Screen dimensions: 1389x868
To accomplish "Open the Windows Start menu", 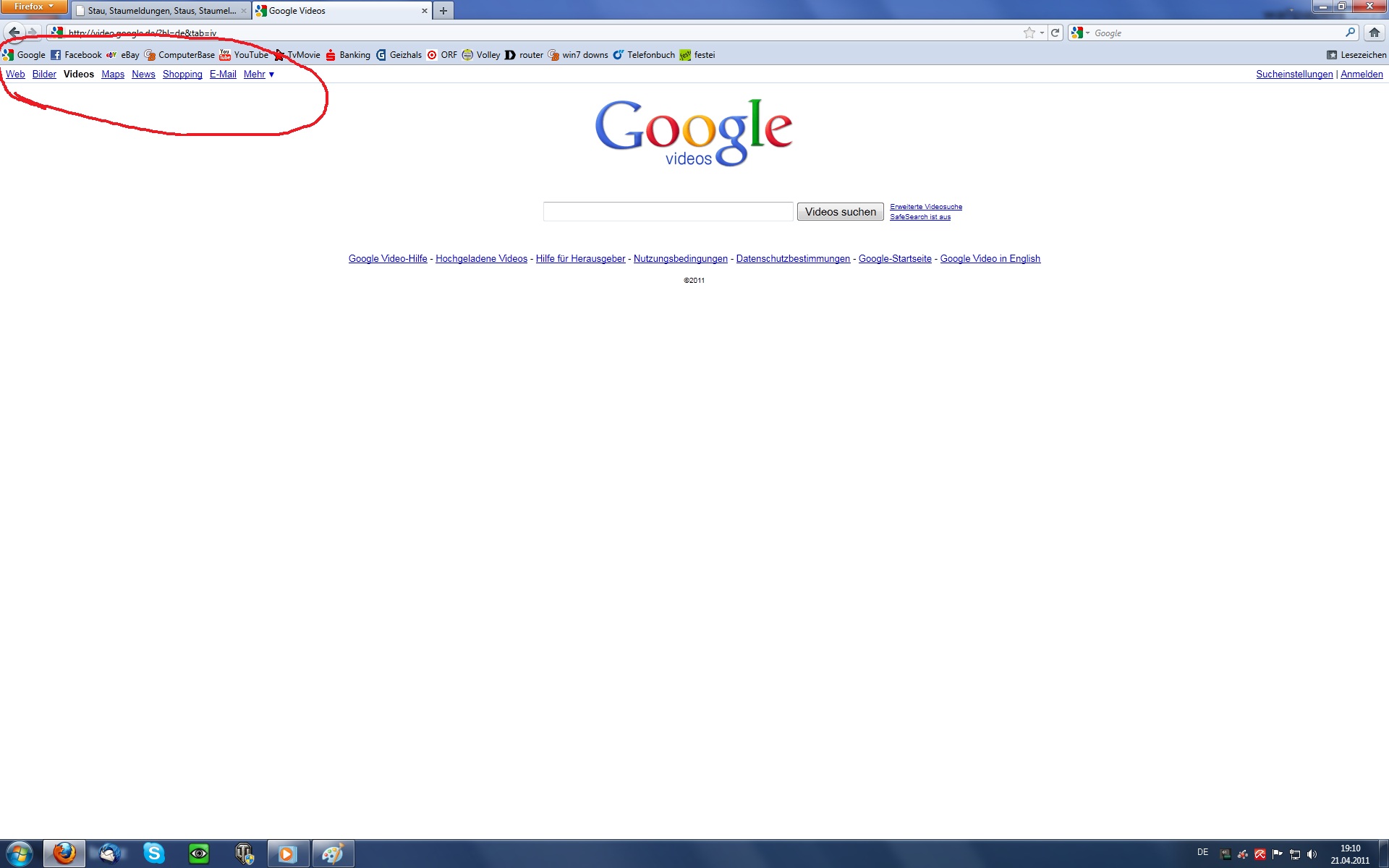I will pos(20,854).
